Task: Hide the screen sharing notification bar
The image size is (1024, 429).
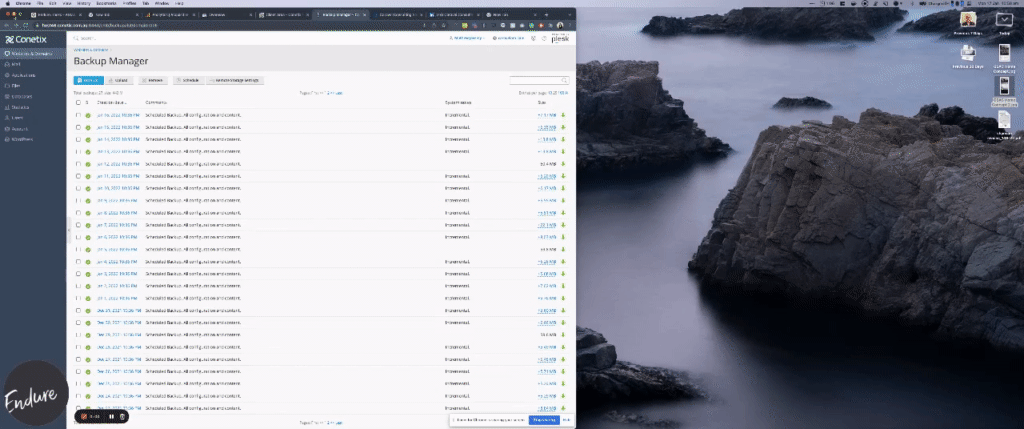Action: 566,420
